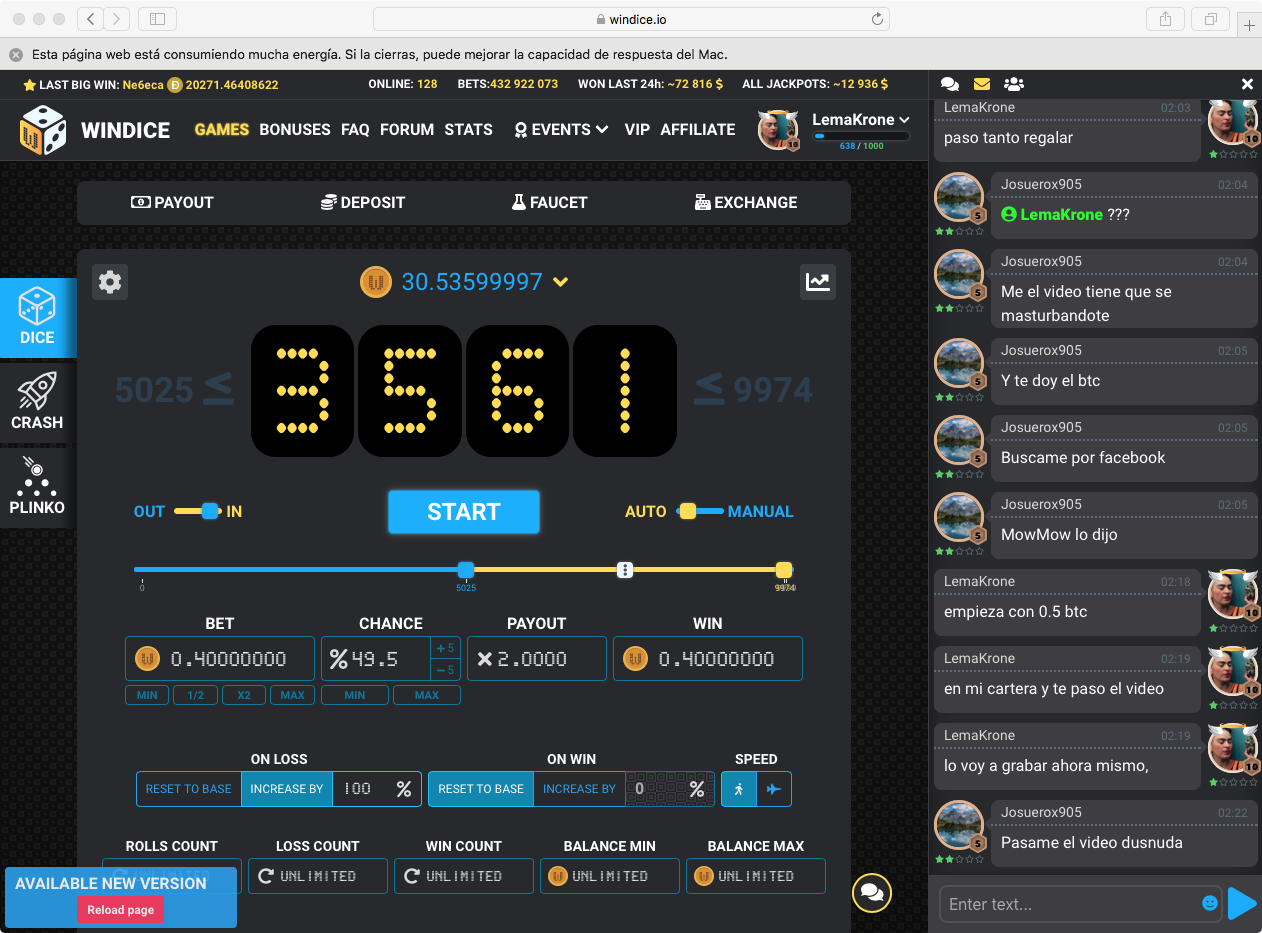This screenshot has width=1262, height=933.
Task: Open the chat bubbles tab icon
Action: point(950,85)
